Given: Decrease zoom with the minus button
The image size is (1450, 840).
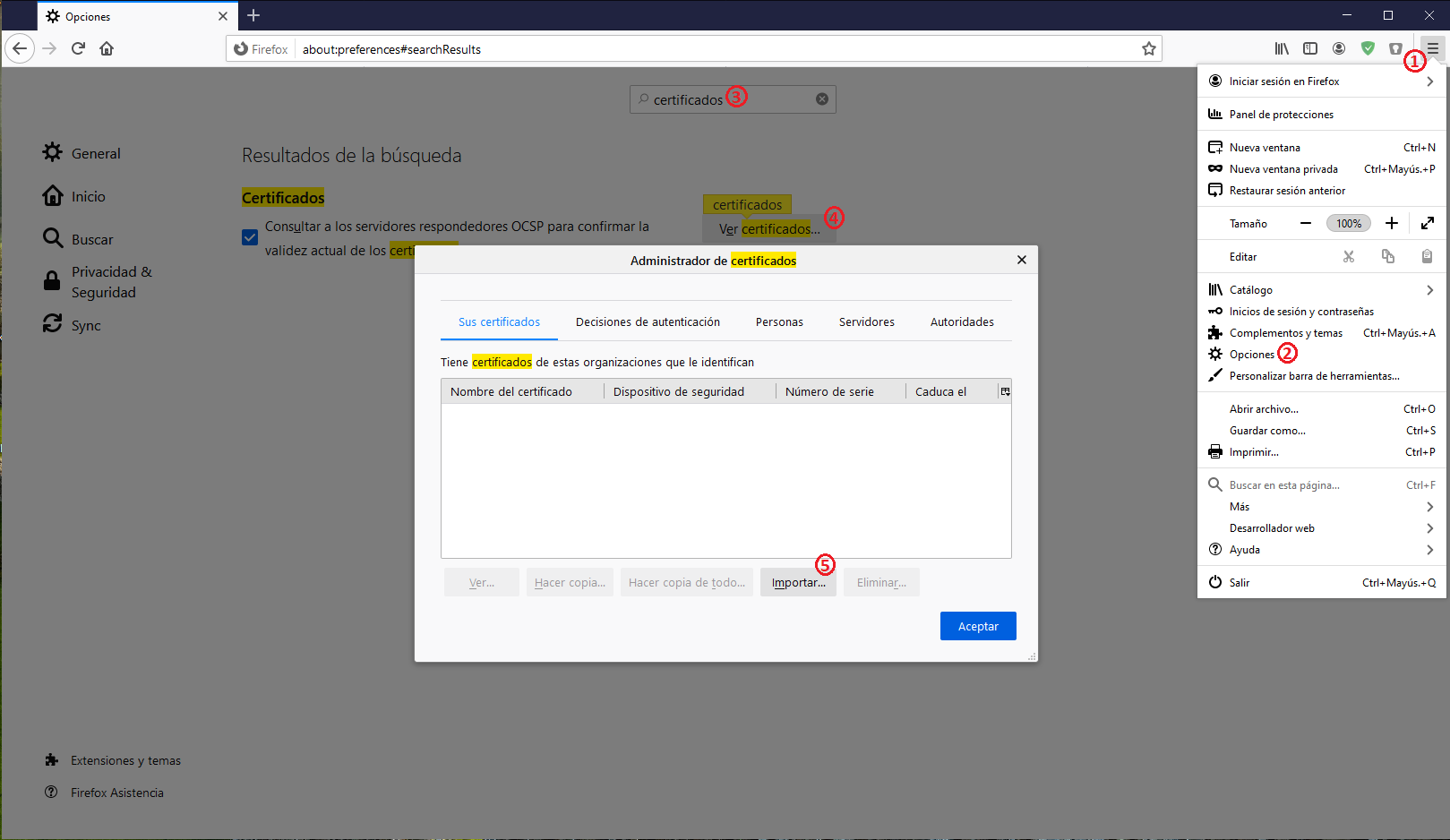Looking at the screenshot, I should click(1306, 223).
